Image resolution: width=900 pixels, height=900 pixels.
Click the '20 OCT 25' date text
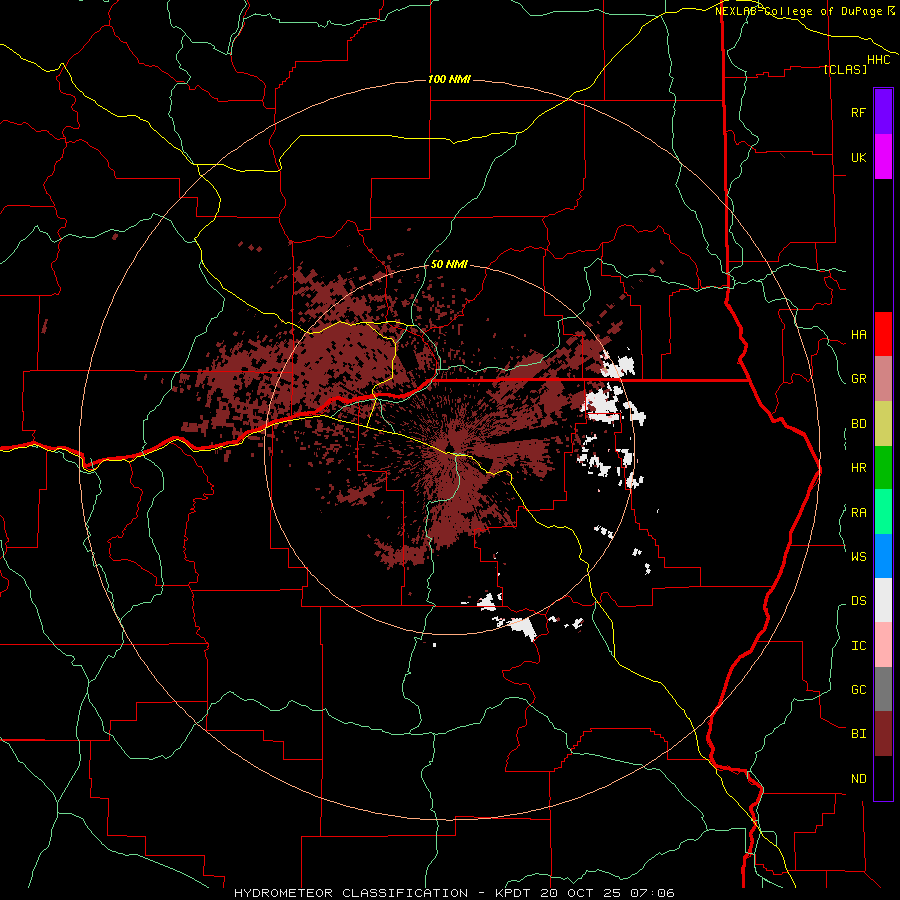[x=581, y=893]
